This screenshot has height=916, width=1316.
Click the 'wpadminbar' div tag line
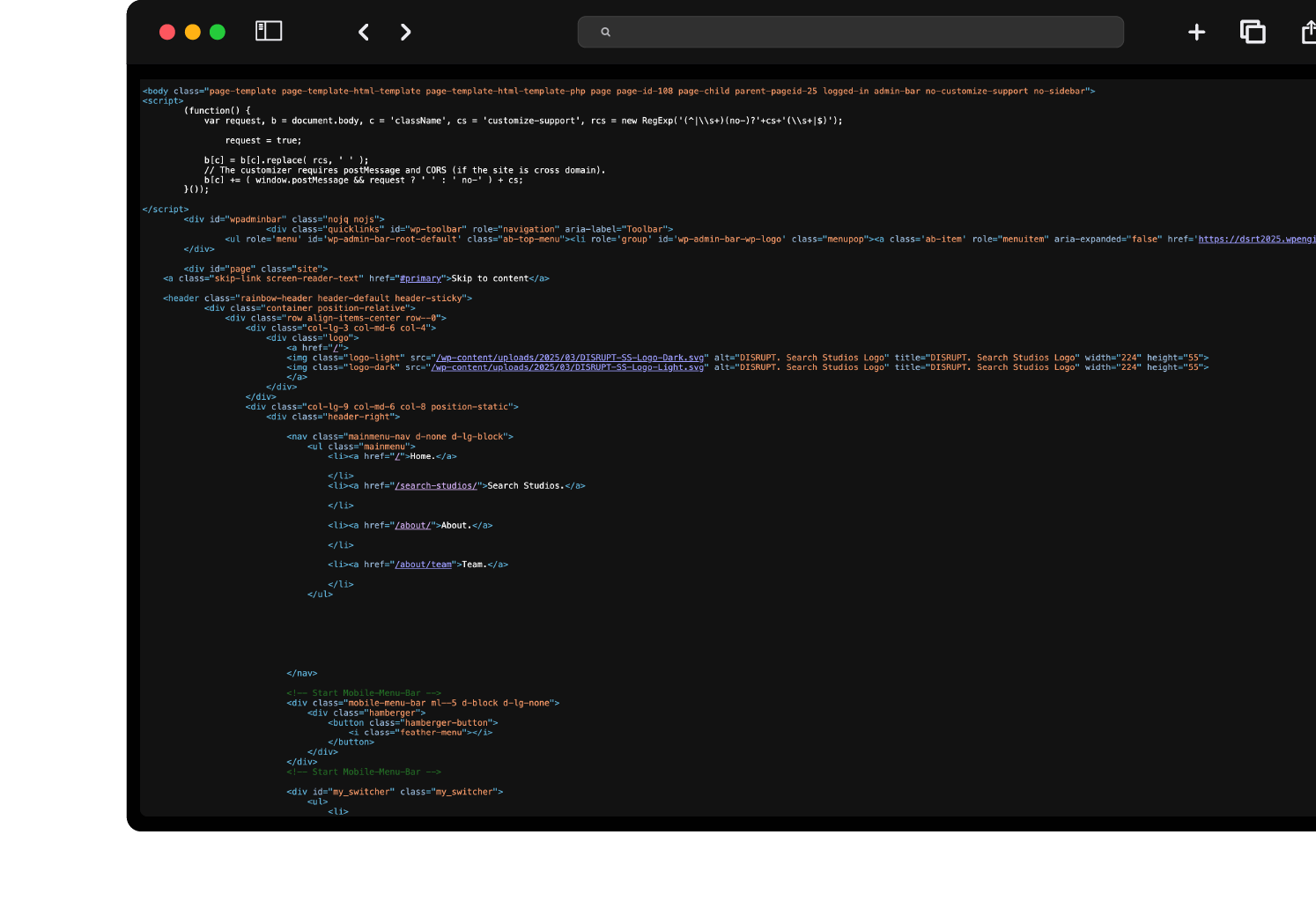click(x=285, y=219)
